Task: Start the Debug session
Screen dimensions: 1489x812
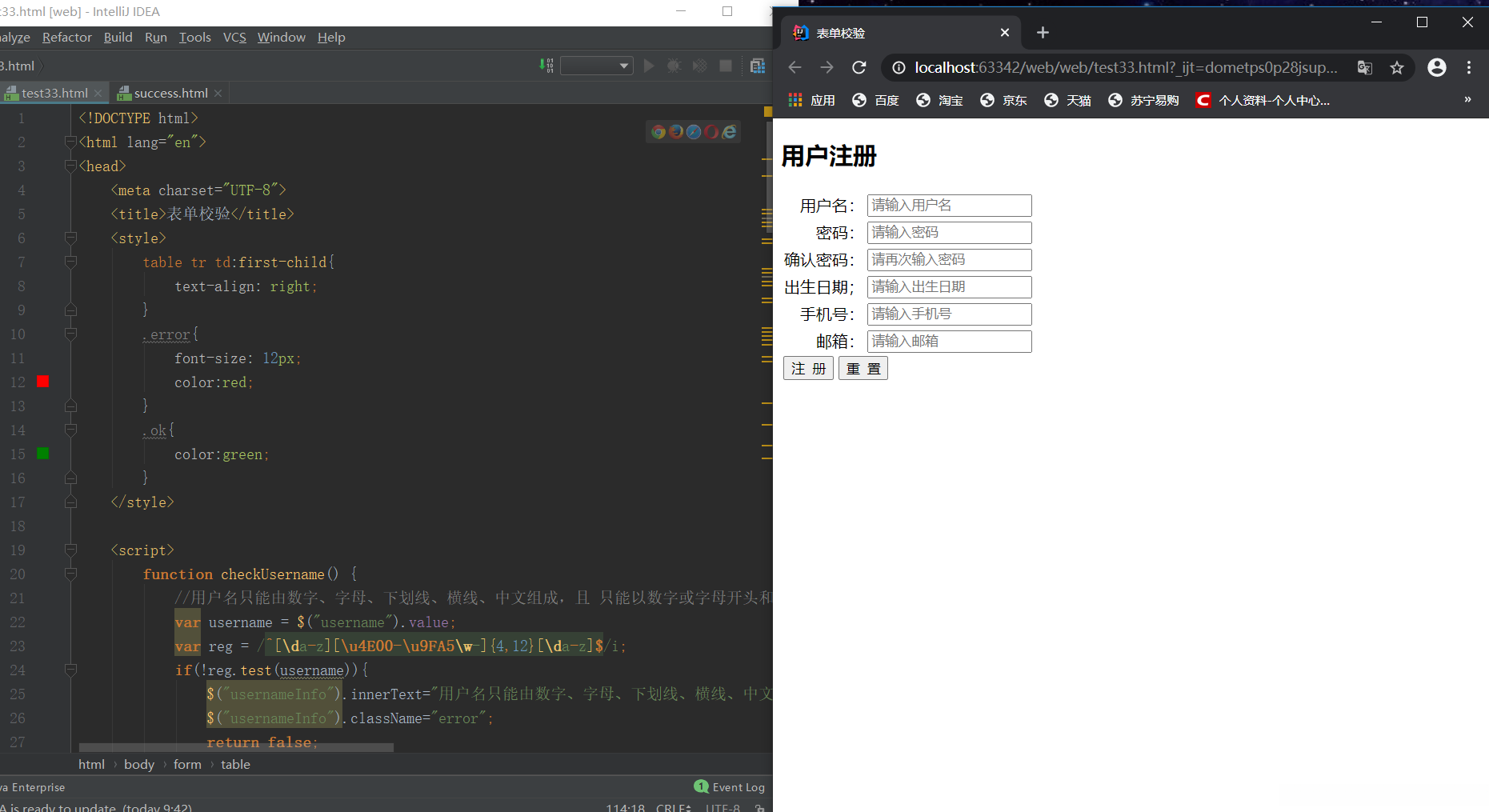Action: click(674, 66)
